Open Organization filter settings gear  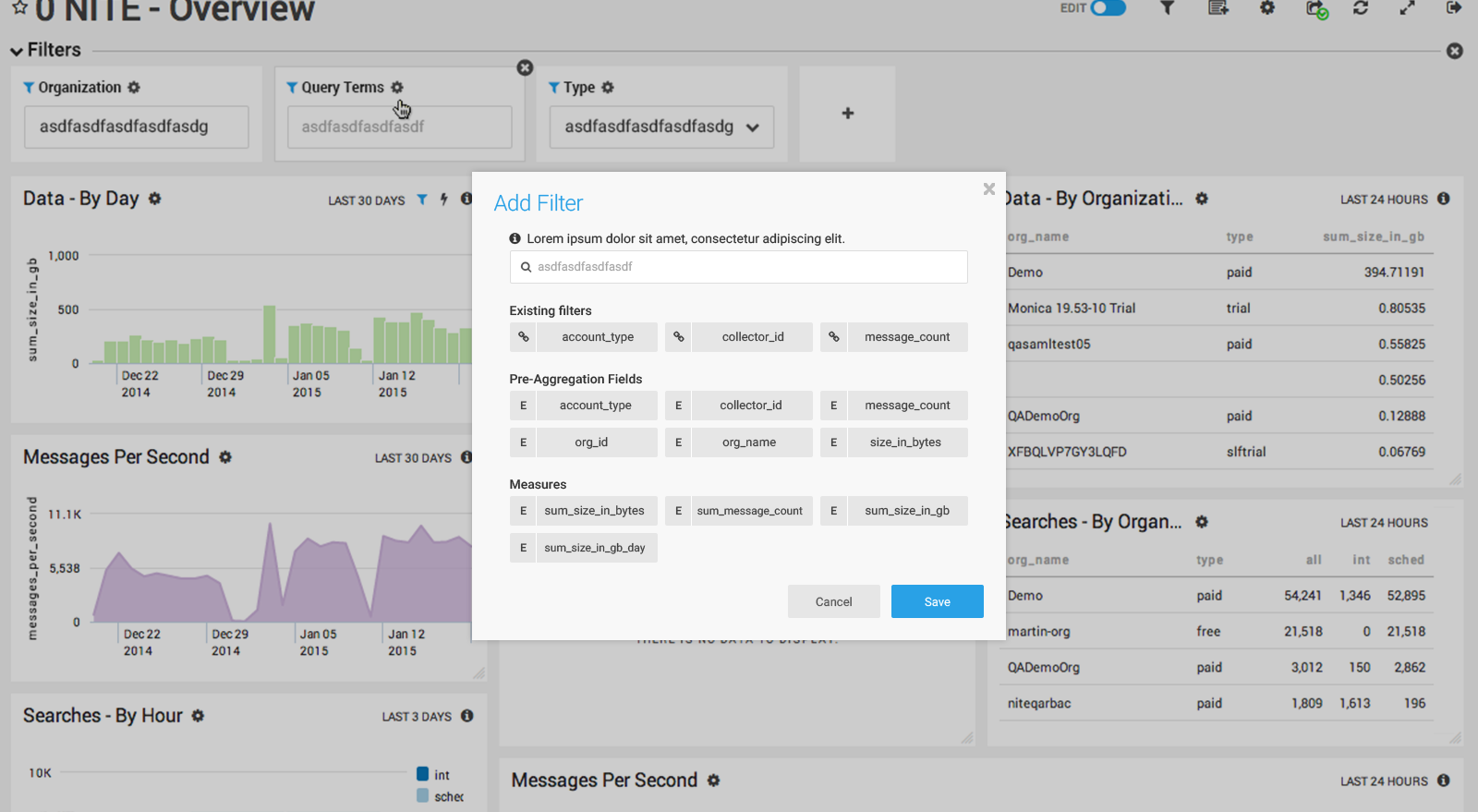coord(134,87)
